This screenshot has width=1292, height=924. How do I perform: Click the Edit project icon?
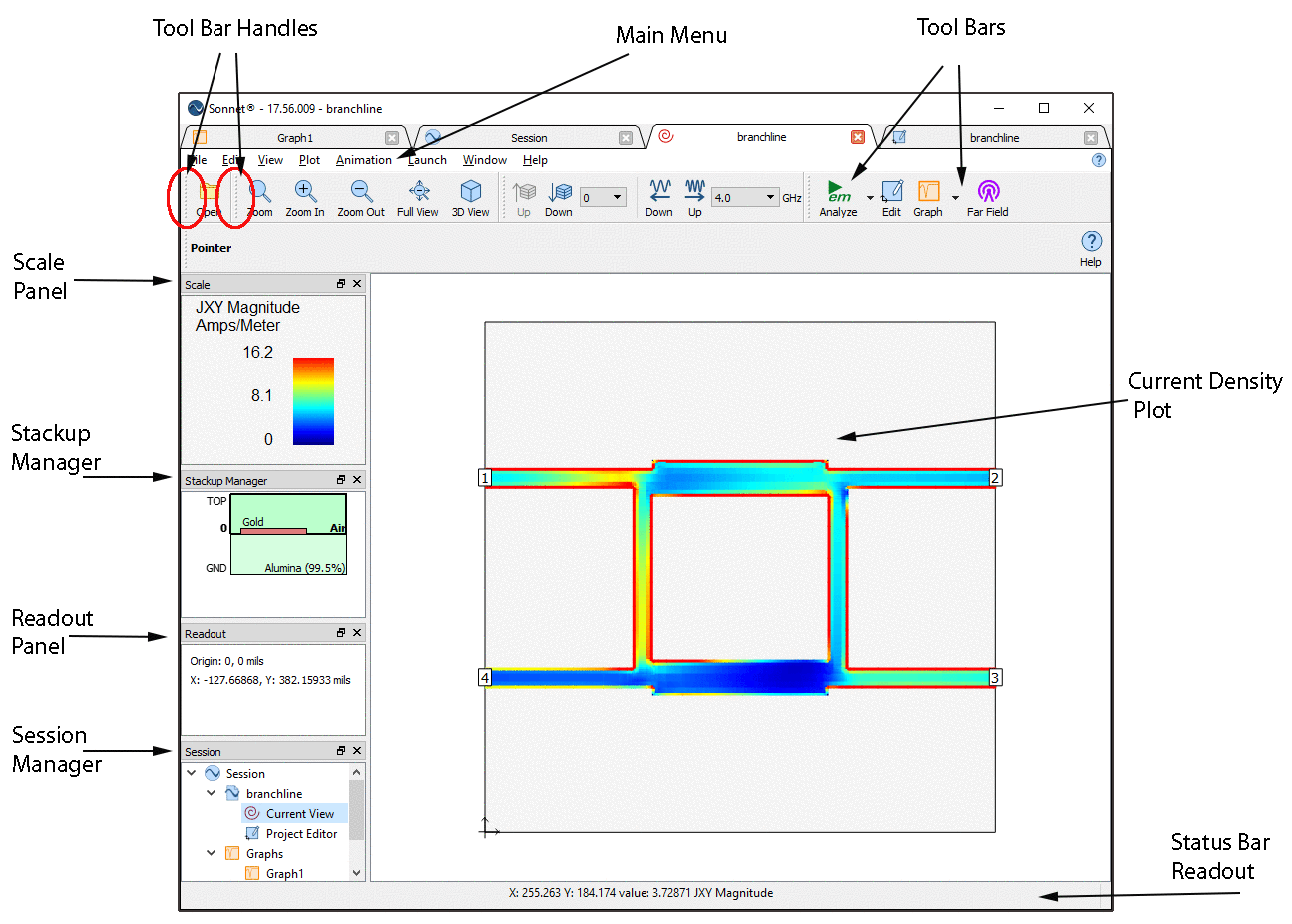[x=891, y=192]
